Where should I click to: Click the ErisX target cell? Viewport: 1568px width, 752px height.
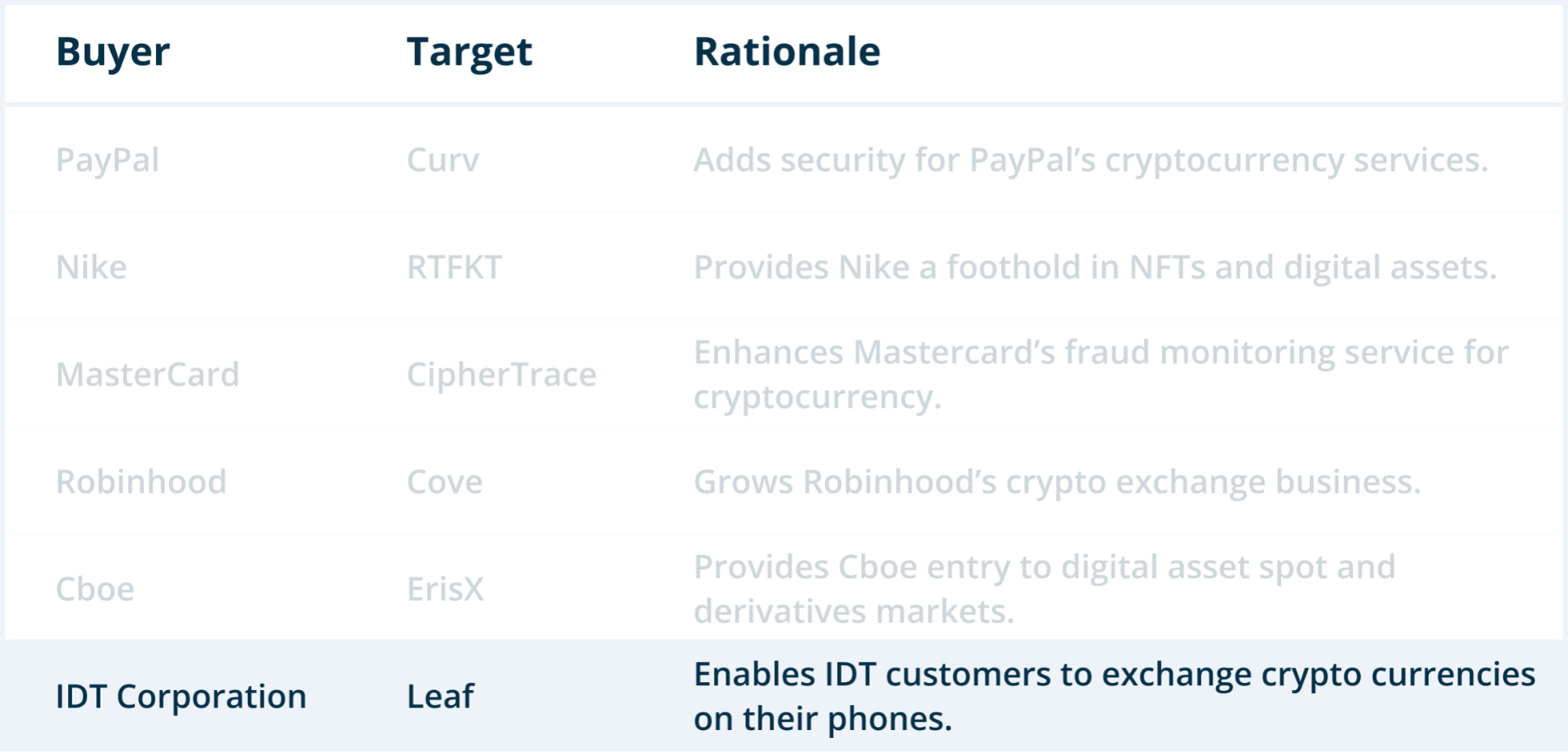446,589
